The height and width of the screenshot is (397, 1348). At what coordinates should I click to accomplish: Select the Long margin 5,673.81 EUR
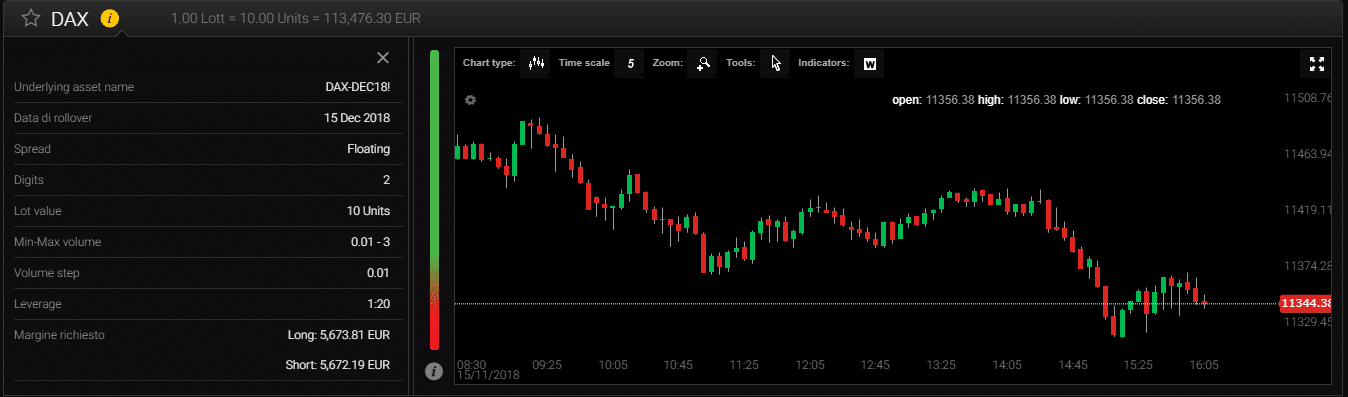tap(338, 335)
